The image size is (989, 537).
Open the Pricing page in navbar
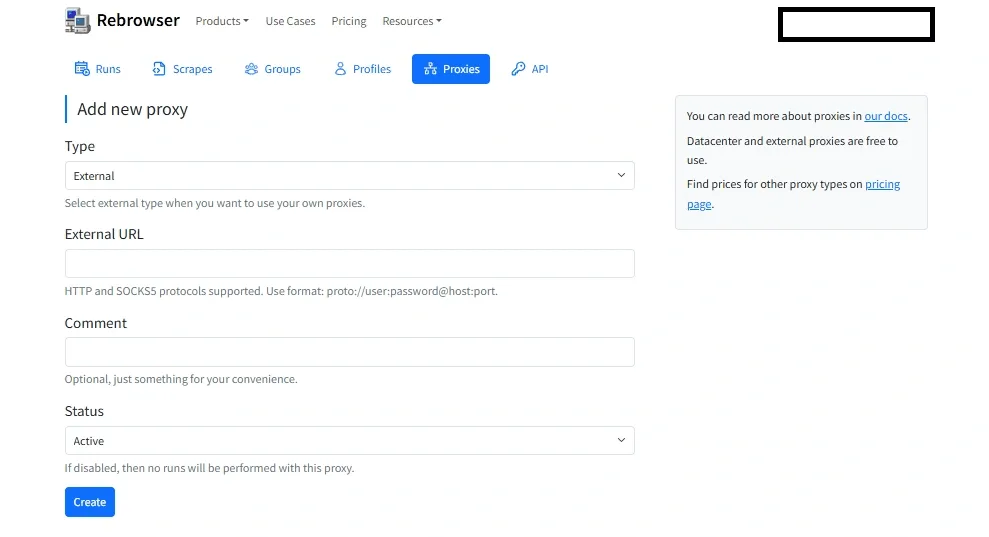(349, 21)
